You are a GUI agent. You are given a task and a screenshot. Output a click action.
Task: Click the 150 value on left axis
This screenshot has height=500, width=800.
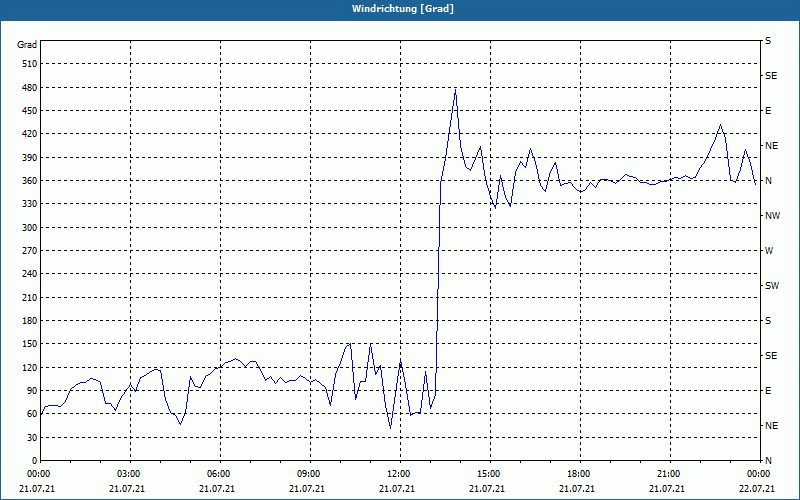pos(30,344)
